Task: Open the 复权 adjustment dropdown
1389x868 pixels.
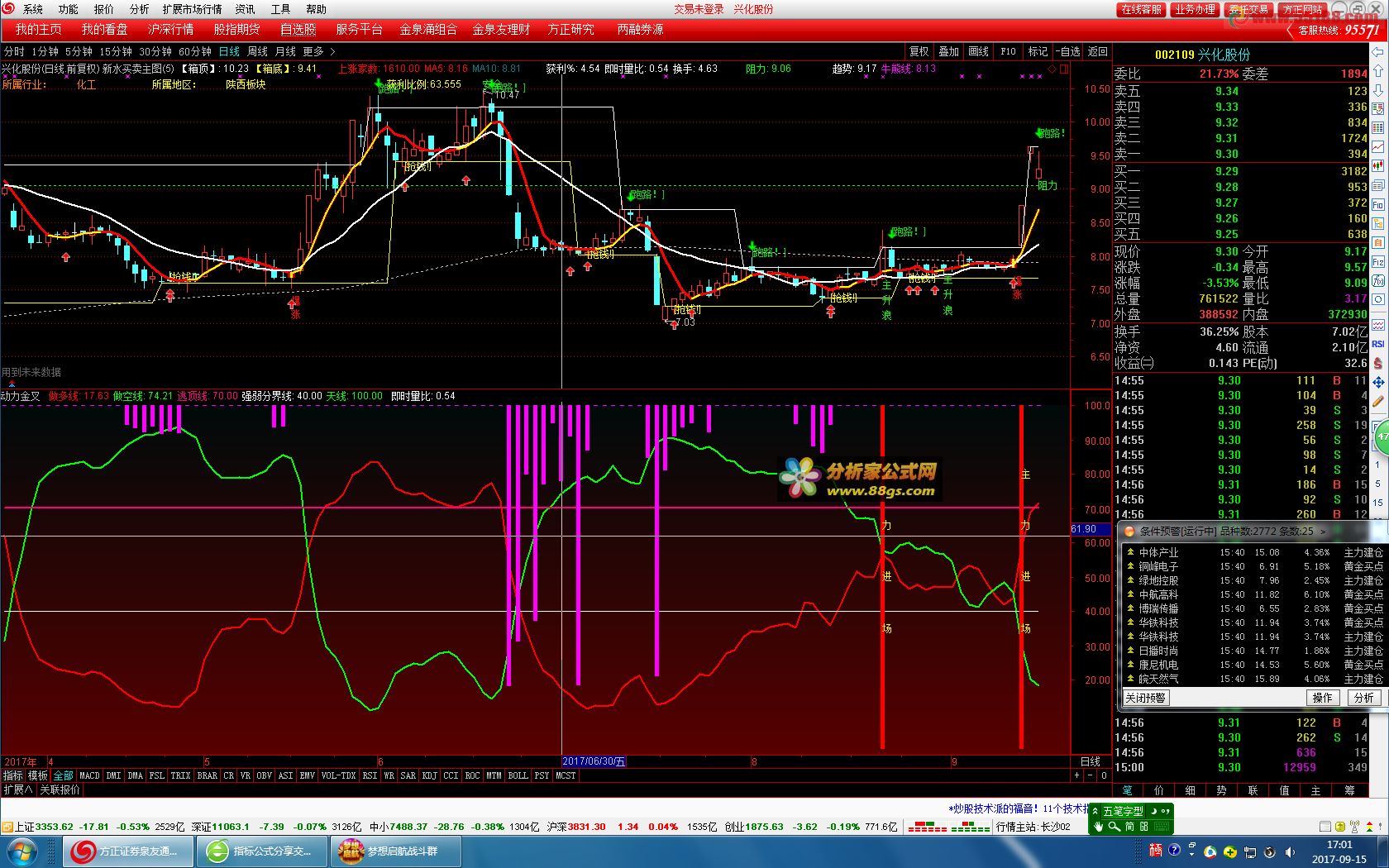Action: tap(919, 51)
